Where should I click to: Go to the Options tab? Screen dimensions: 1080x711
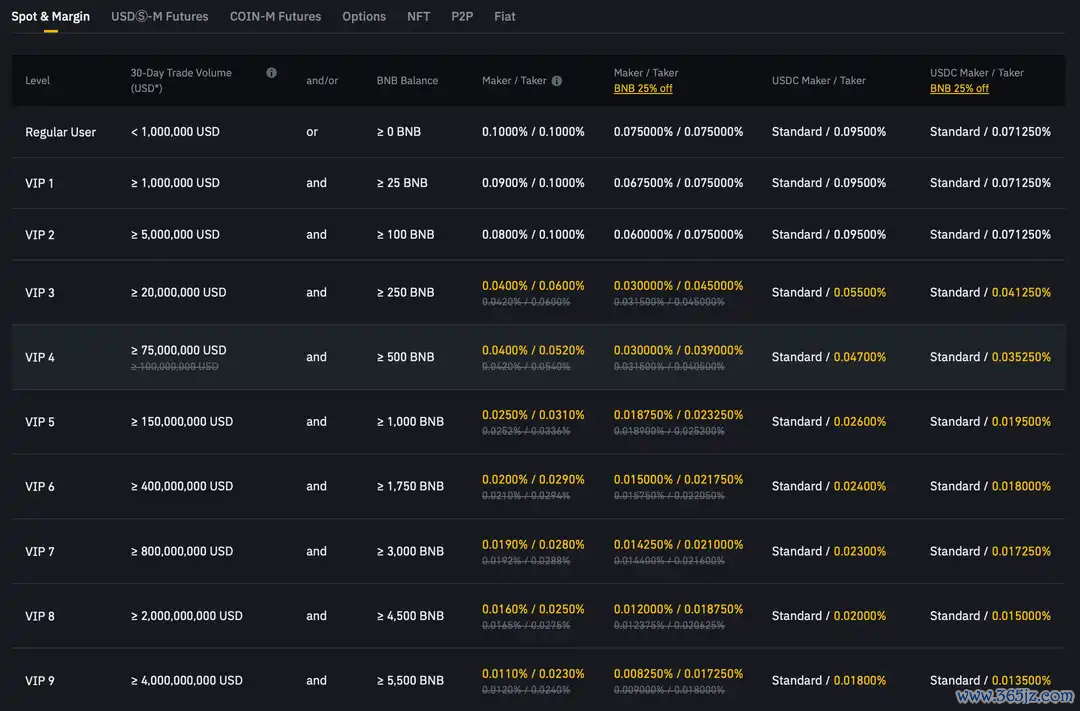tap(364, 16)
